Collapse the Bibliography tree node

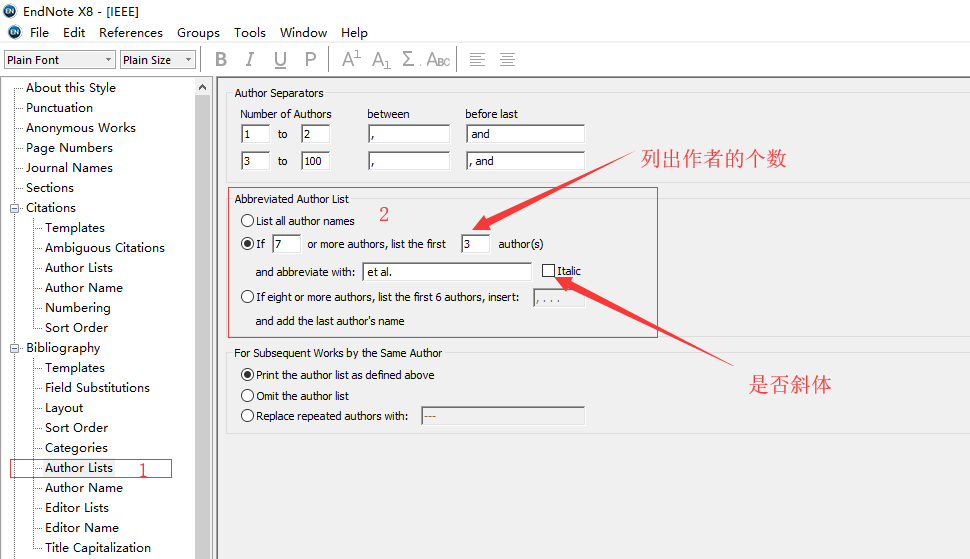(x=14, y=348)
